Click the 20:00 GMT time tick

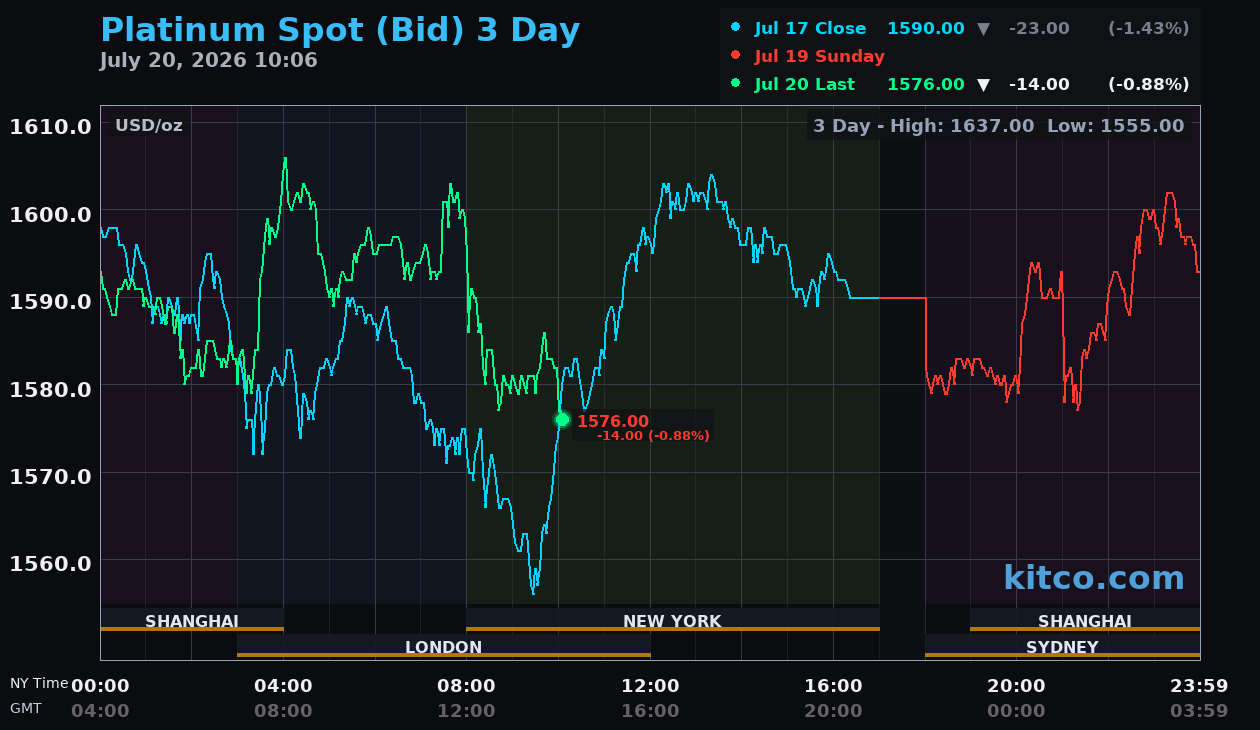(x=833, y=711)
